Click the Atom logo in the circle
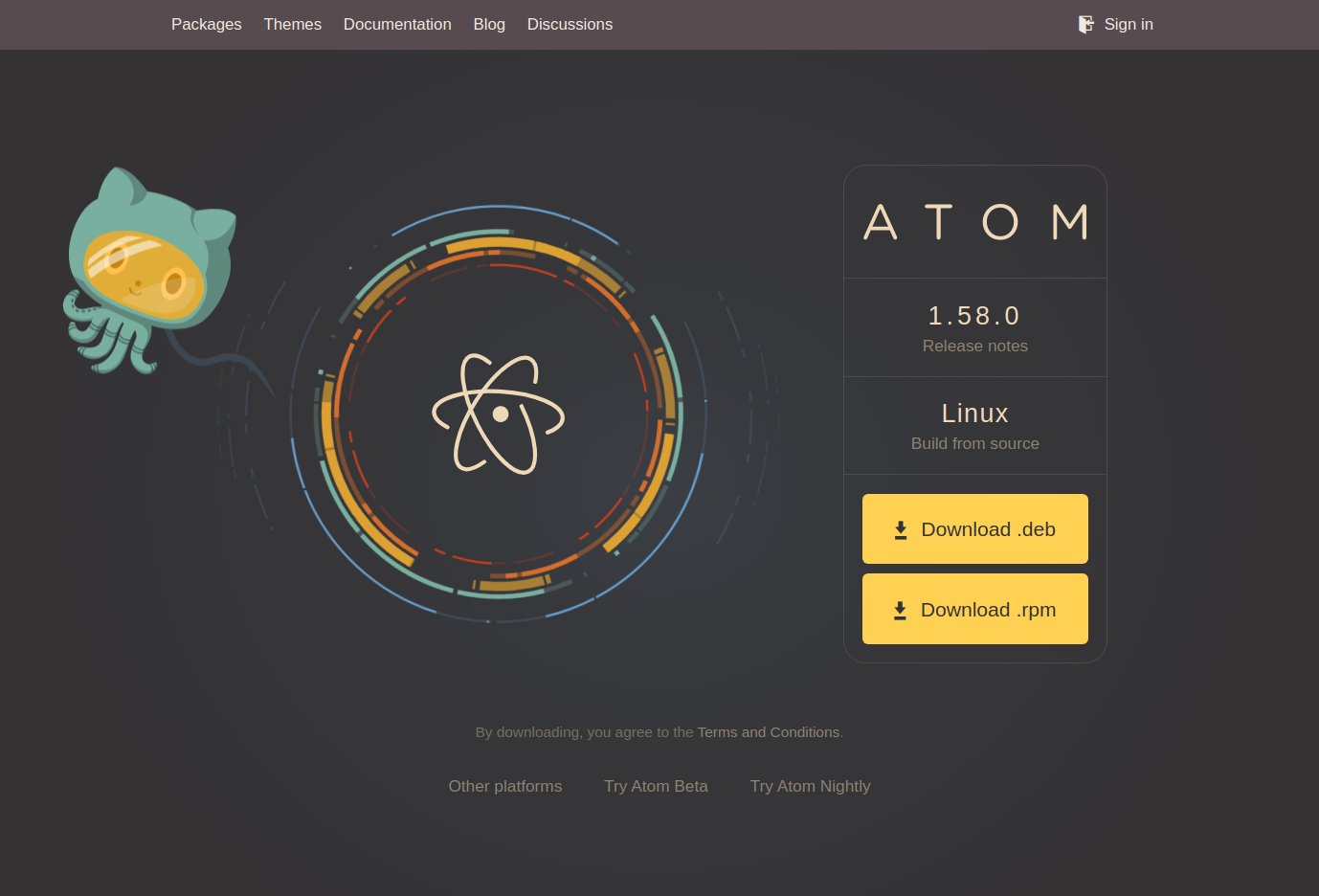Viewport: 1319px width, 896px height. [499, 414]
